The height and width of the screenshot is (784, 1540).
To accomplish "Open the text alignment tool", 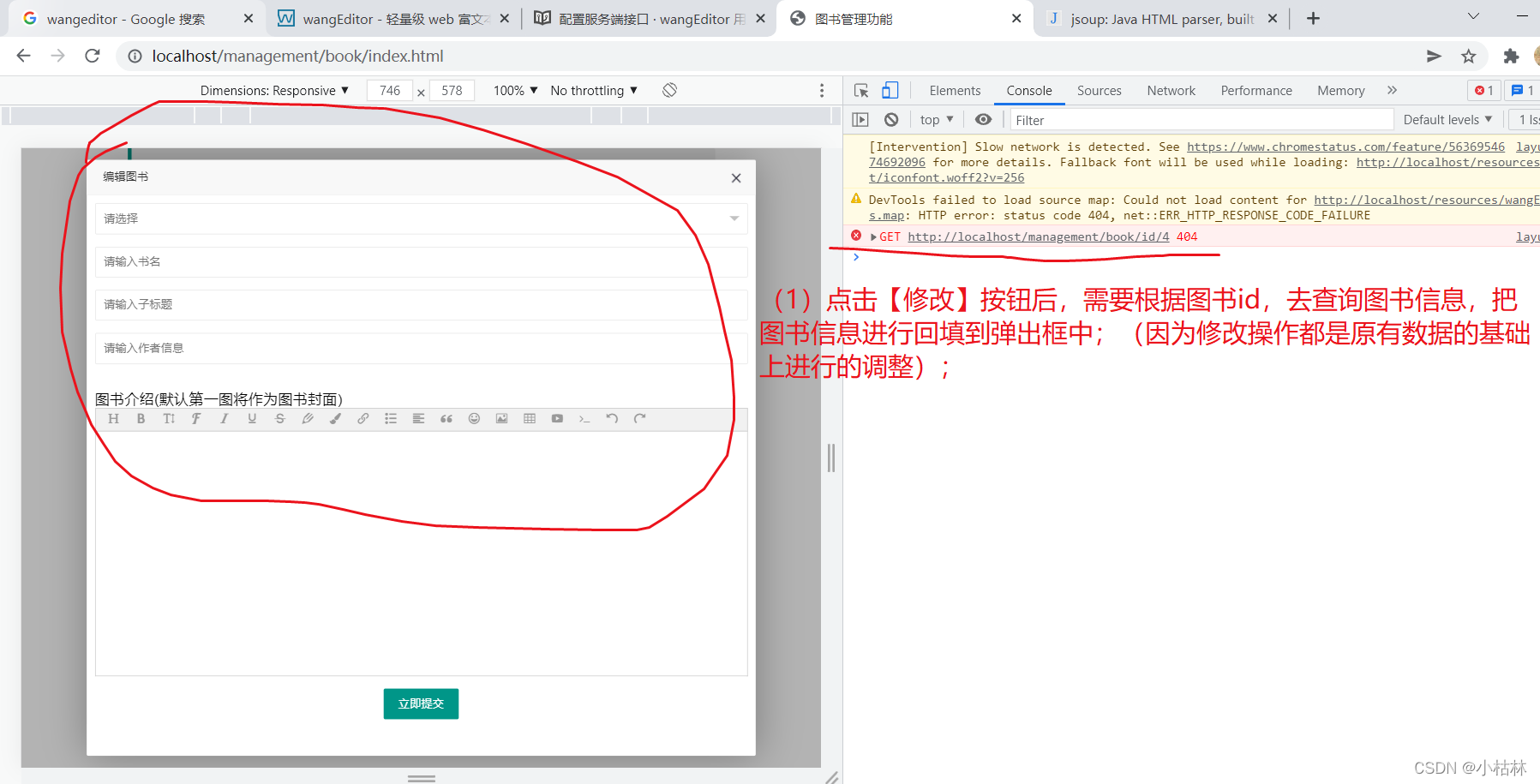I will (418, 419).
